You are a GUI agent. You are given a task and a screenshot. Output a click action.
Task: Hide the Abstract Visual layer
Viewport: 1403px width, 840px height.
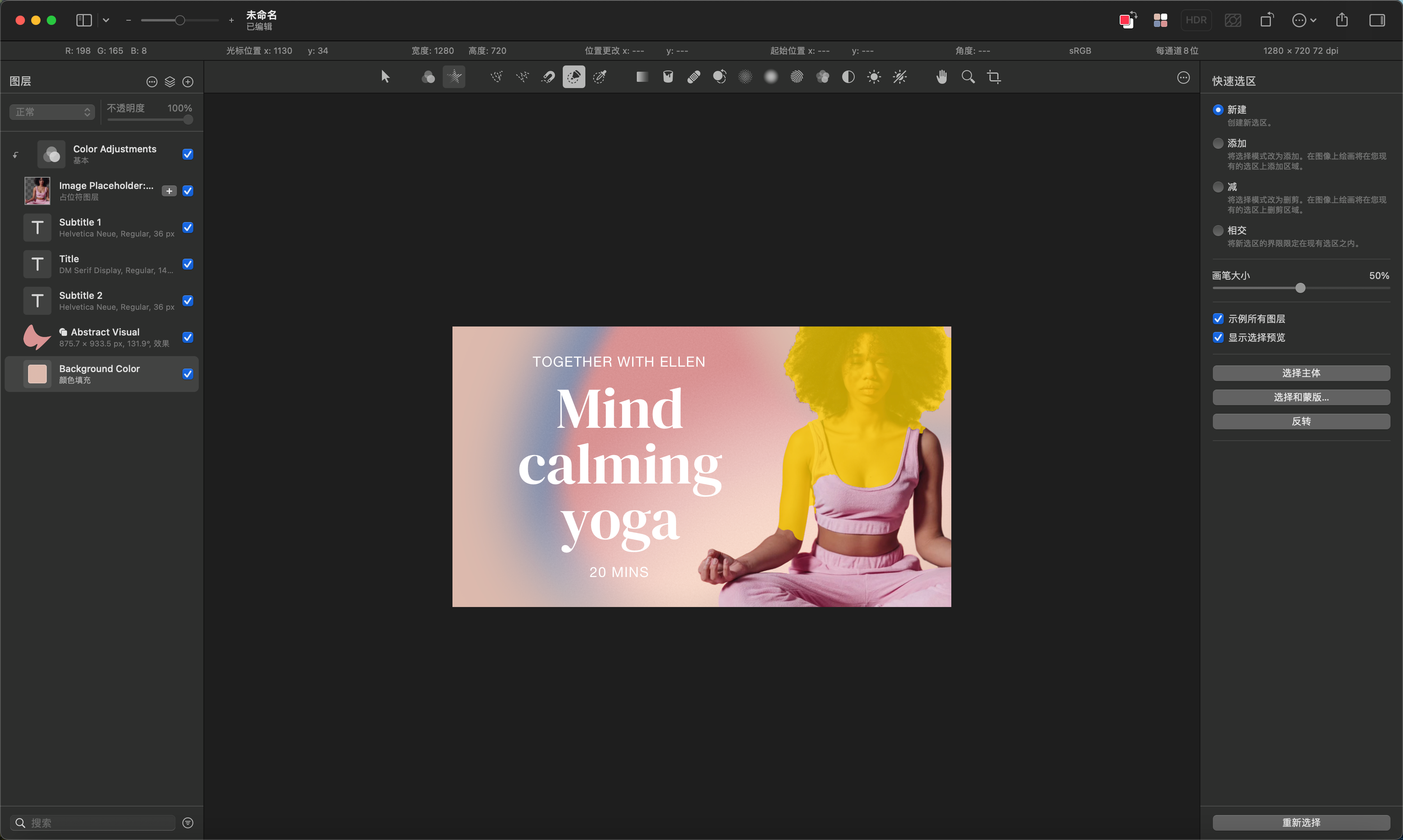tap(188, 337)
